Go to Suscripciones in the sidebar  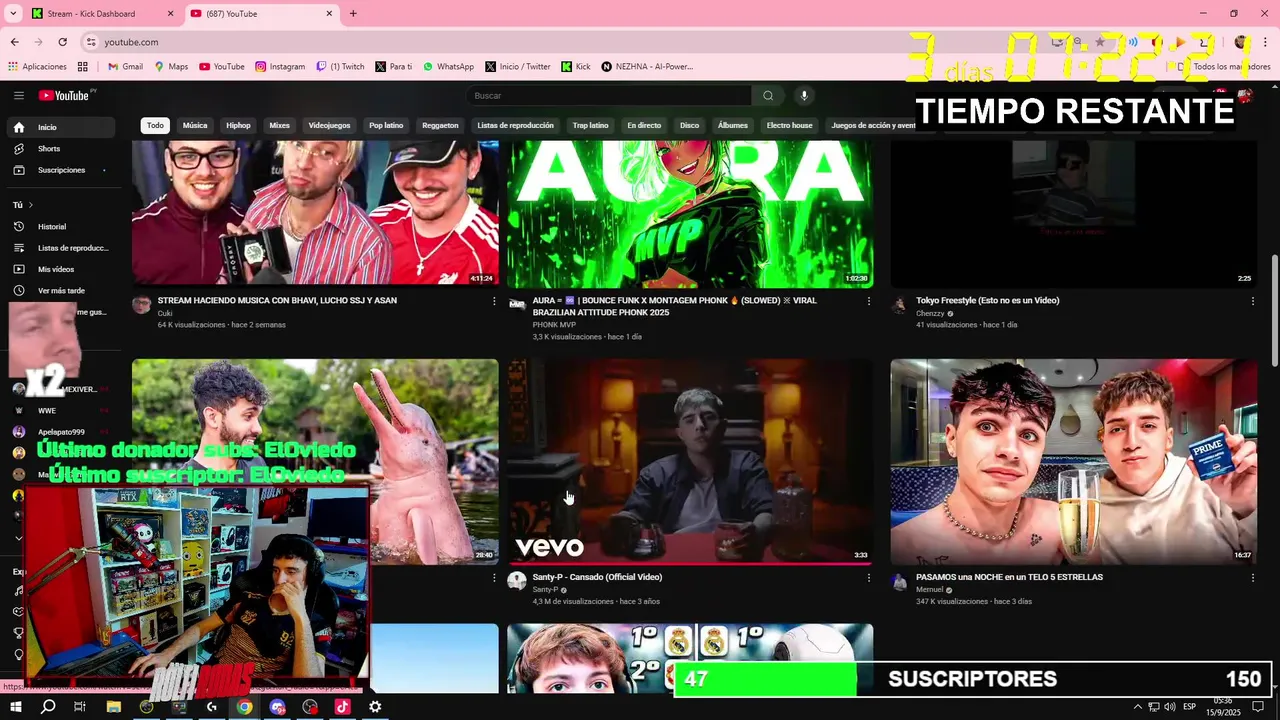(x=60, y=170)
